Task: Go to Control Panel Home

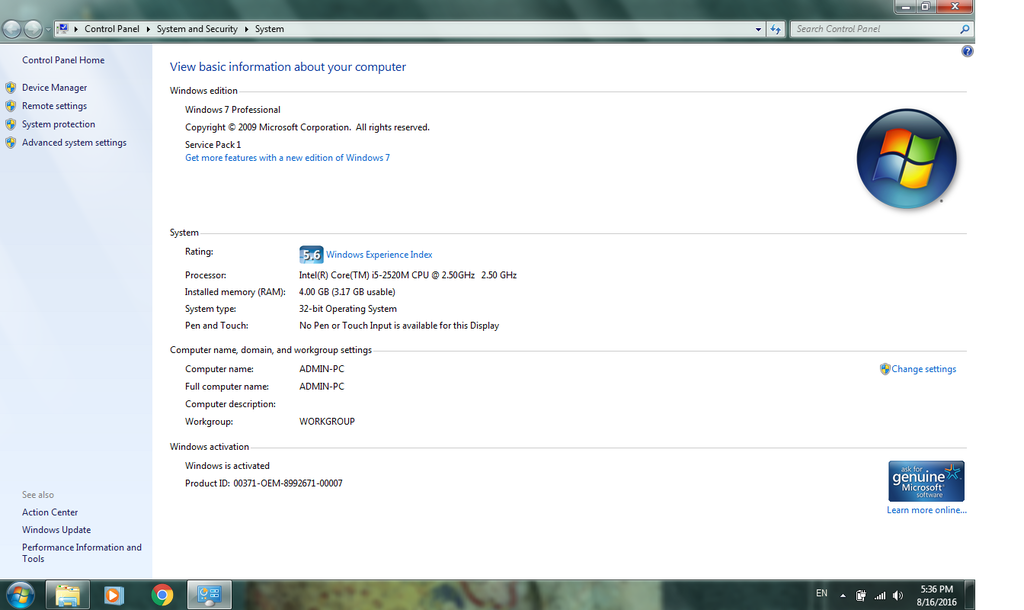Action: click(63, 60)
